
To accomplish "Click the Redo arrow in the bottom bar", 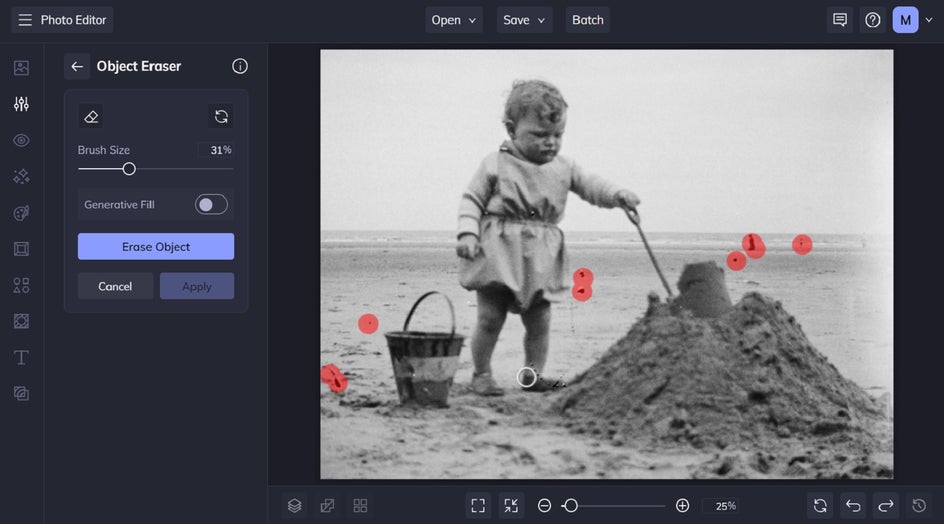I will pos(886,506).
